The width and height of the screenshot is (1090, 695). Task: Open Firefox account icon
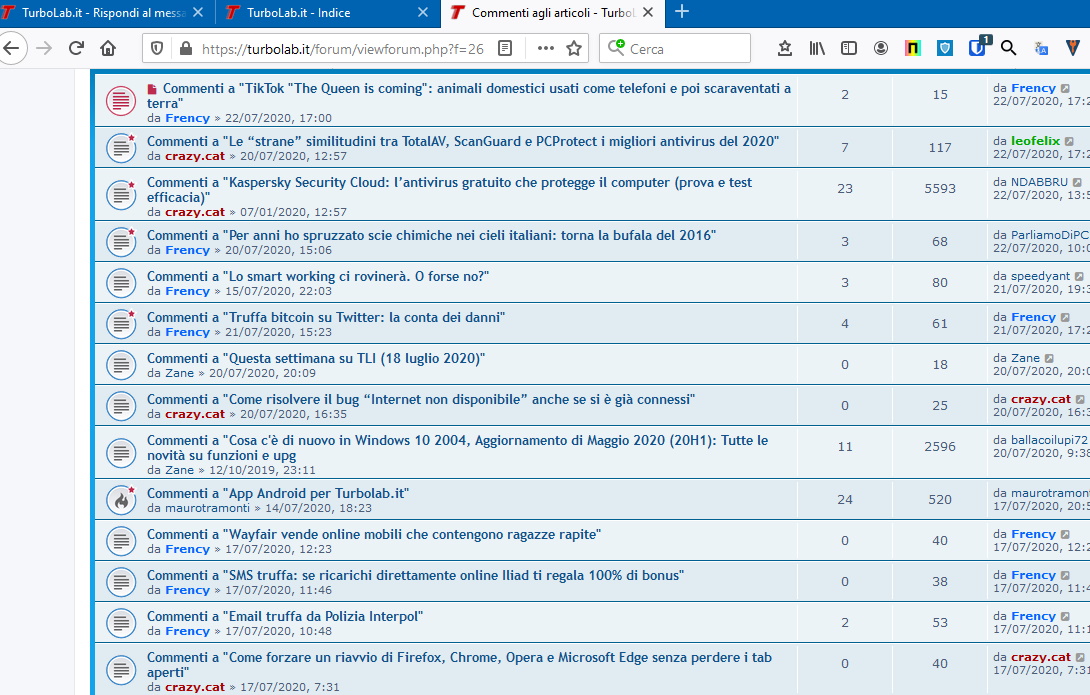click(881, 48)
